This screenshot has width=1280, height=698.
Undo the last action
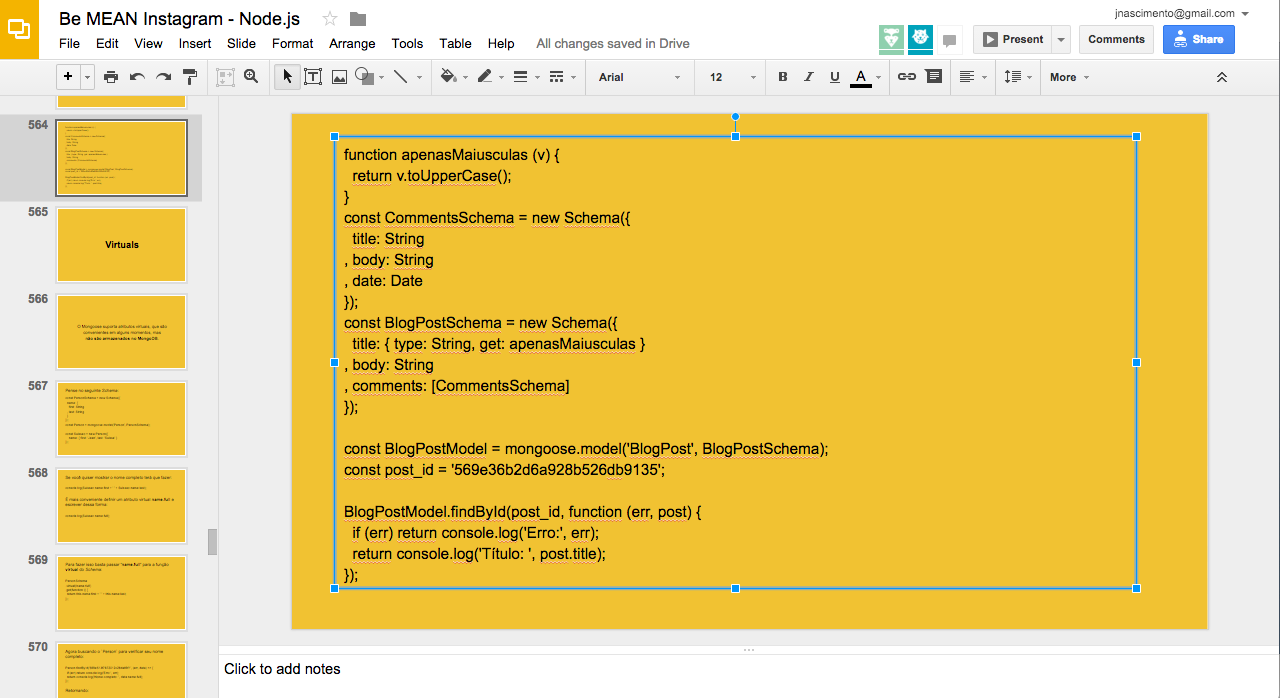tap(137, 77)
